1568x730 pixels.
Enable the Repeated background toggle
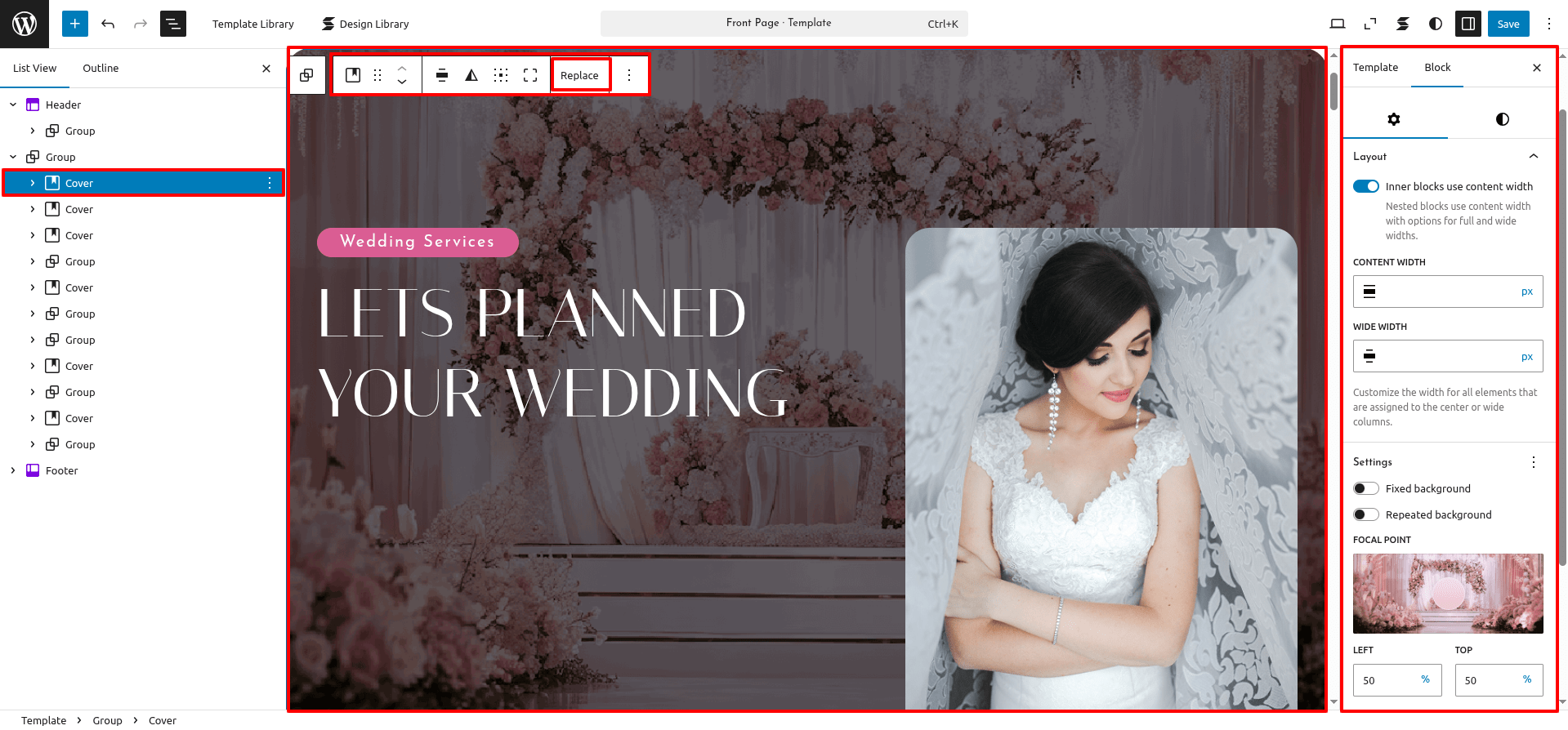(x=1365, y=514)
